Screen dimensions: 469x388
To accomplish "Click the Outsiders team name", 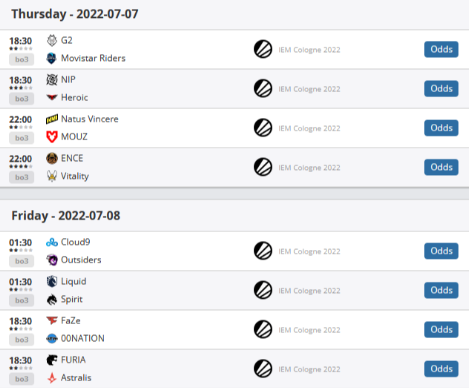I will tap(81, 260).
